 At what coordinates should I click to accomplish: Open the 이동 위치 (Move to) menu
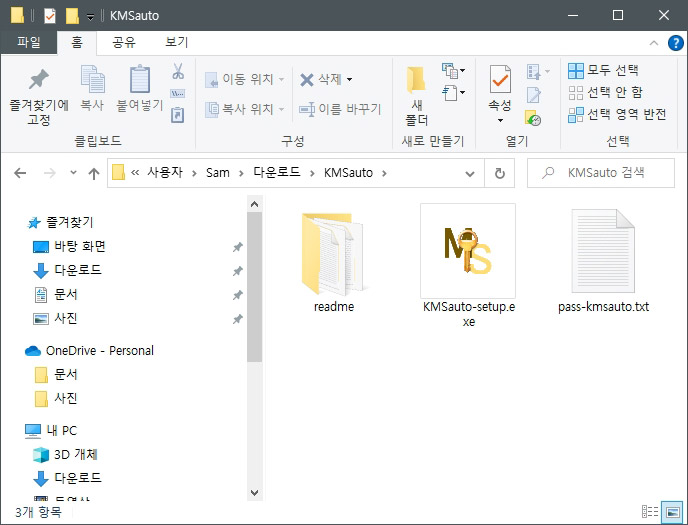tap(245, 79)
